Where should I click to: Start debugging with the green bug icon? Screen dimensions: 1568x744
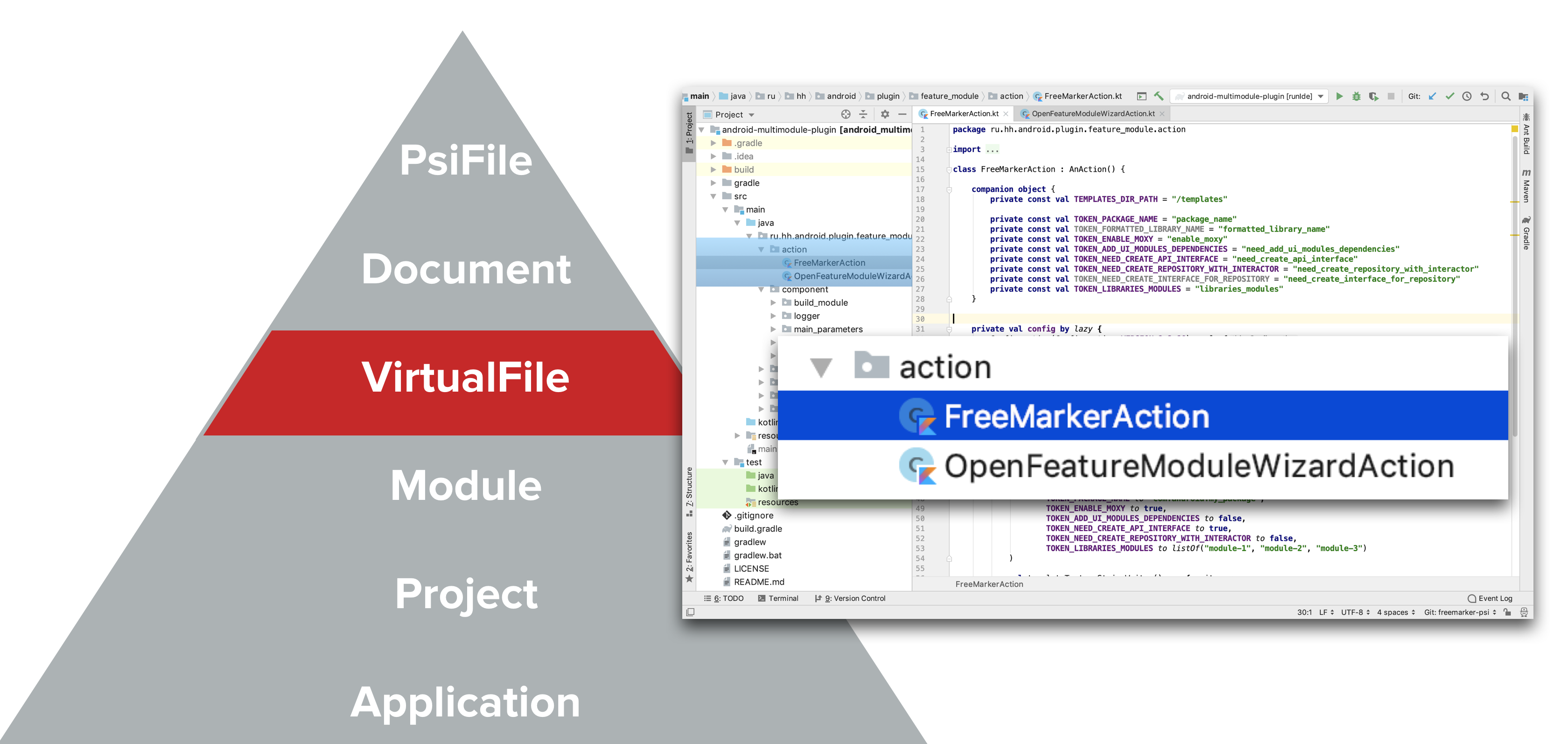pos(1356,96)
